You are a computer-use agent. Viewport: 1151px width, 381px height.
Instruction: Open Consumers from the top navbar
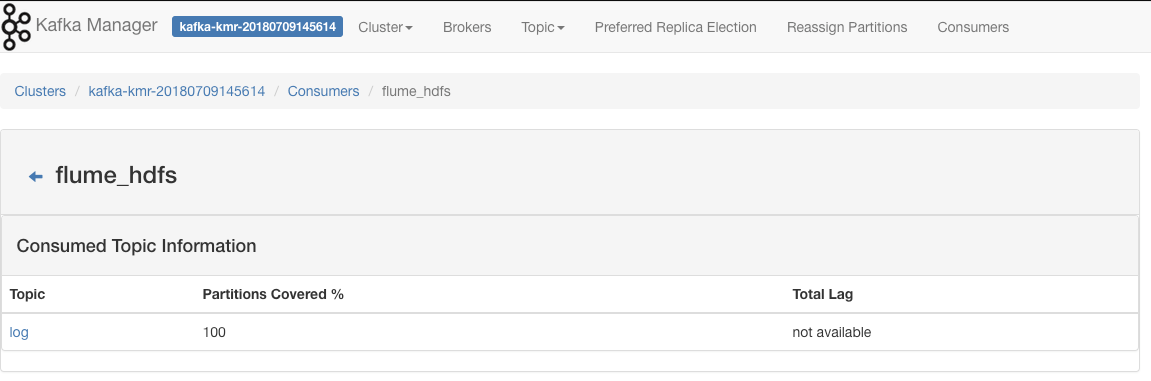tap(973, 27)
